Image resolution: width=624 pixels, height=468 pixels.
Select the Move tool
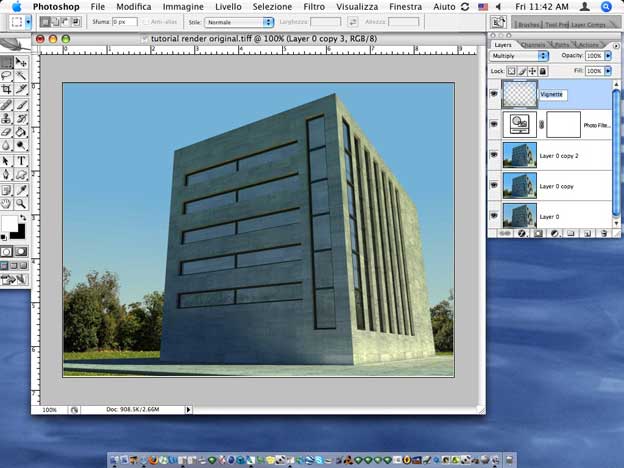click(22, 62)
